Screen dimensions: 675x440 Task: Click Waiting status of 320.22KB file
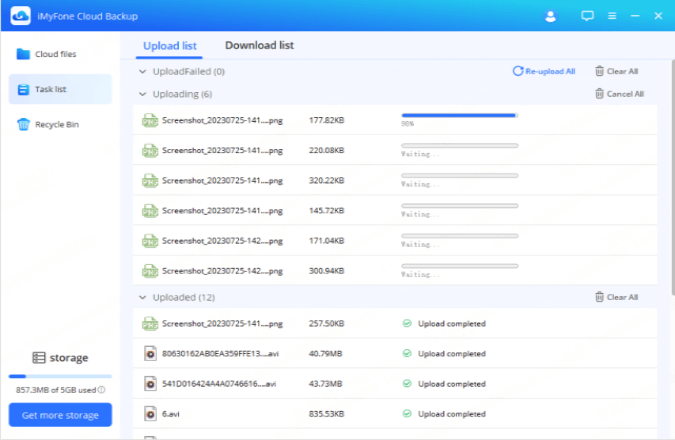coord(420,184)
